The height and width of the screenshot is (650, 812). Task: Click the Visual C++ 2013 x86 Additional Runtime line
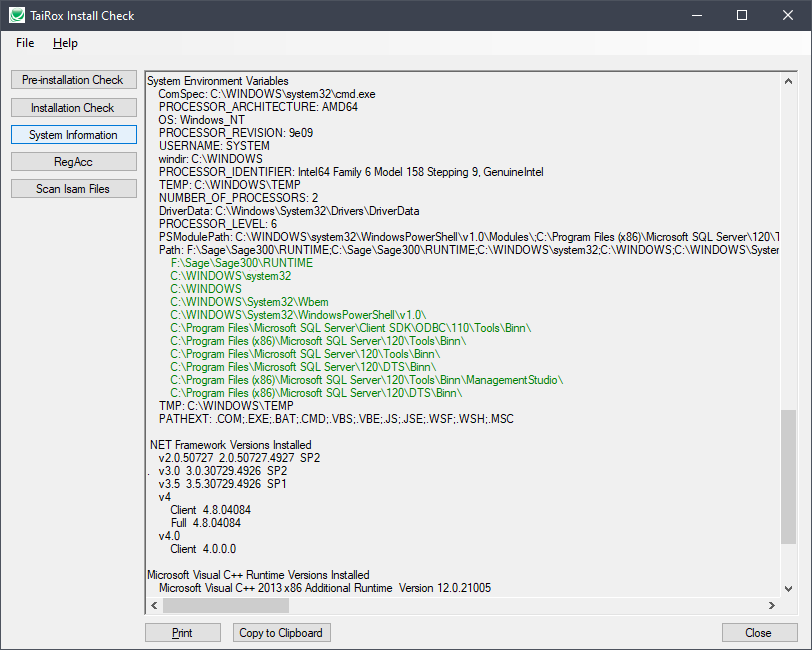click(325, 588)
